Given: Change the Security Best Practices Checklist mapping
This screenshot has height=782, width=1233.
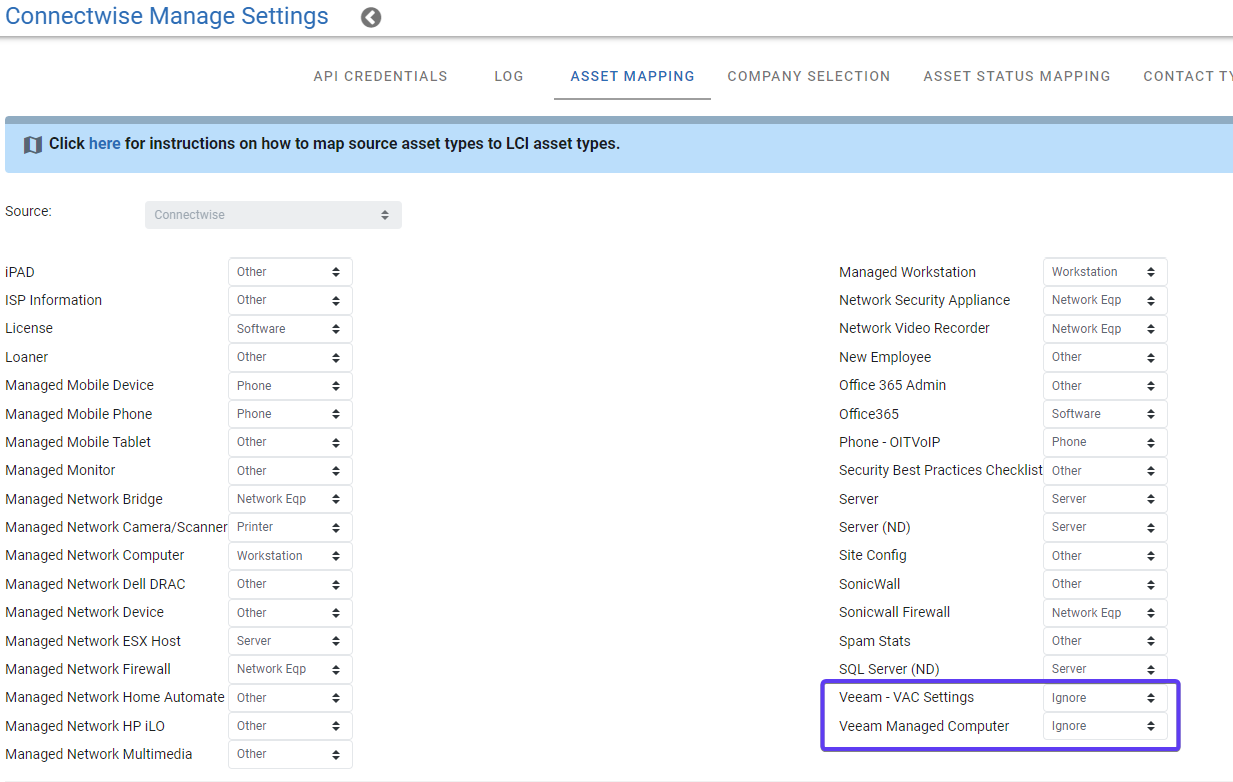Looking at the screenshot, I should click(1105, 471).
